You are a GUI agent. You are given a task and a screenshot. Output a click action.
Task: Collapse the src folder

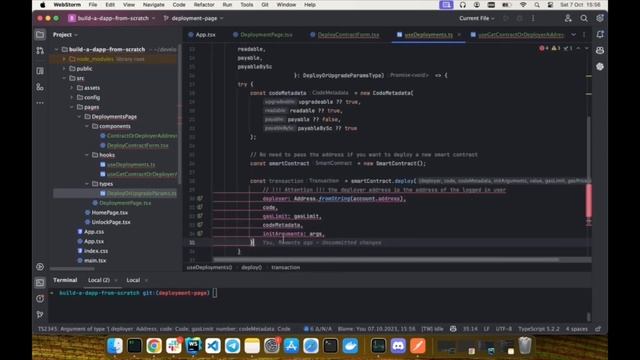[x=64, y=78]
